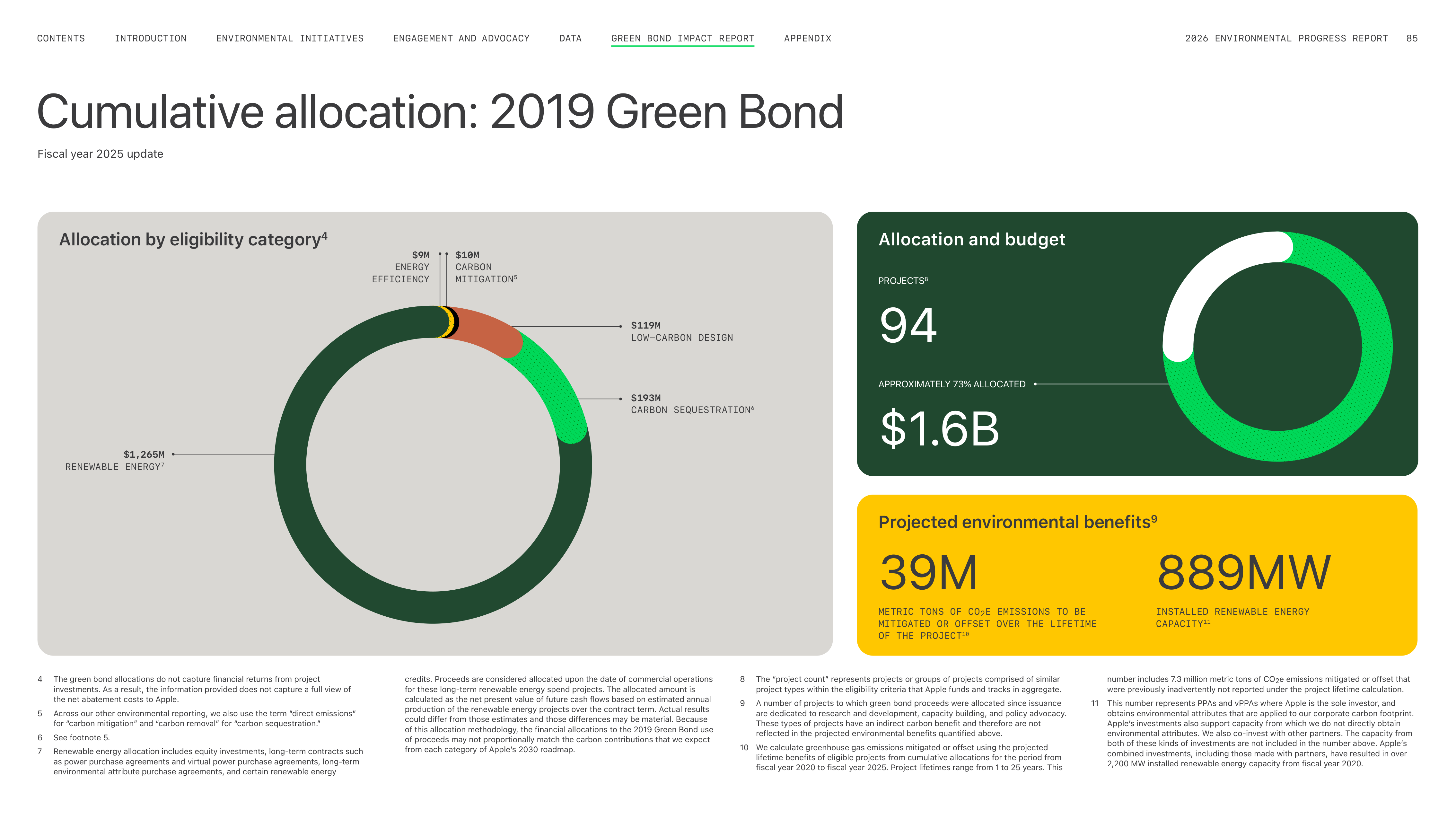Click footnote 8 about project count
The image size is (1456, 819).
[901, 684]
